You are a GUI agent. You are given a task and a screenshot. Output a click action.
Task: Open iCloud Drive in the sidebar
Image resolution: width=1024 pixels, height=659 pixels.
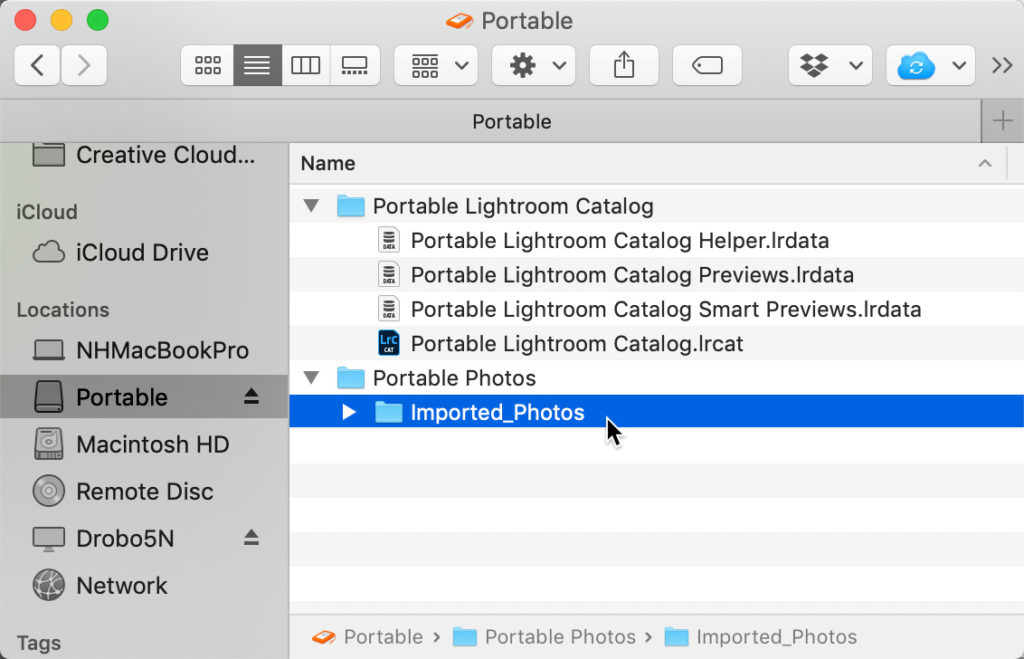144,252
